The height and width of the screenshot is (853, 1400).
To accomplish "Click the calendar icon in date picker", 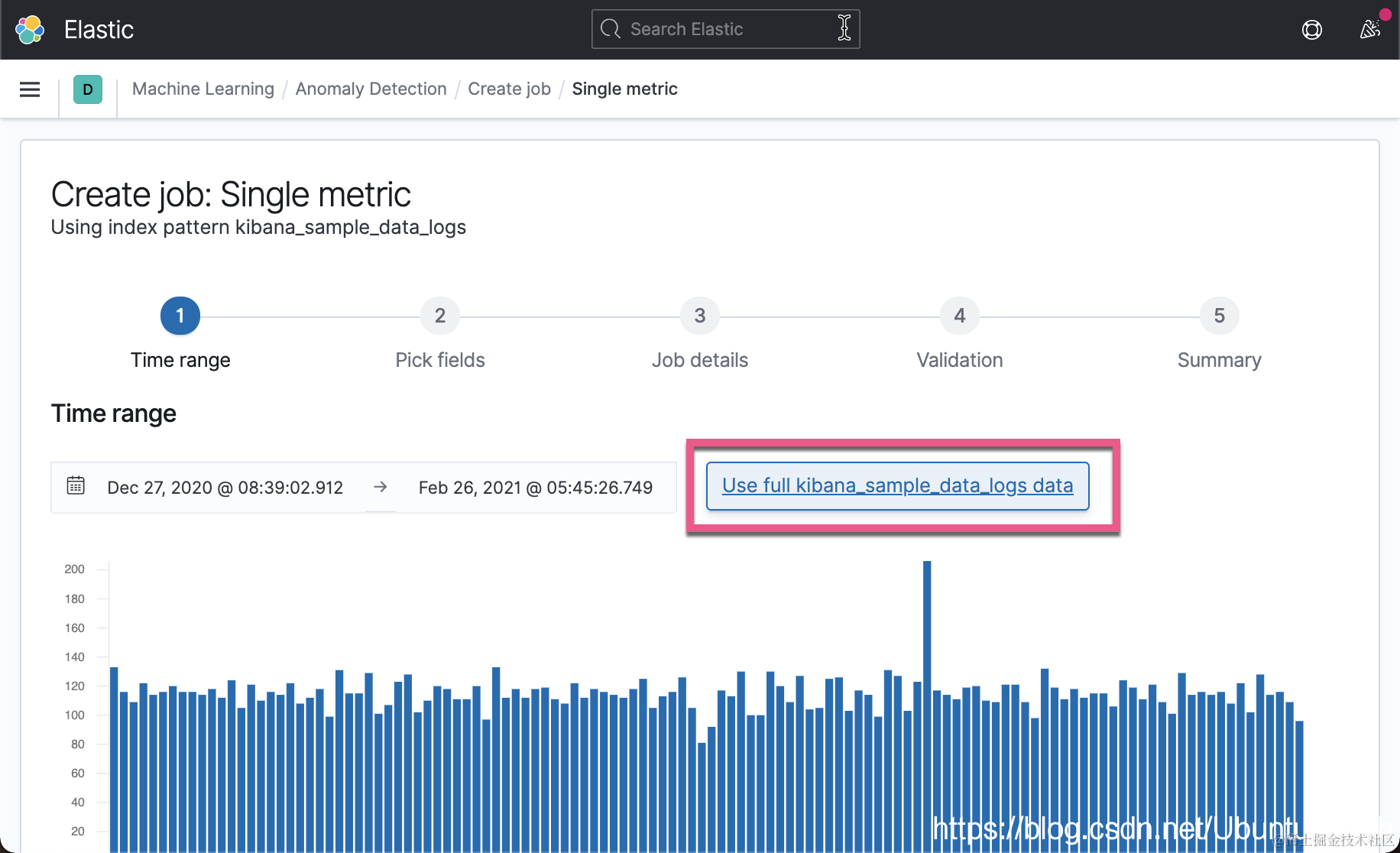I will [x=76, y=486].
